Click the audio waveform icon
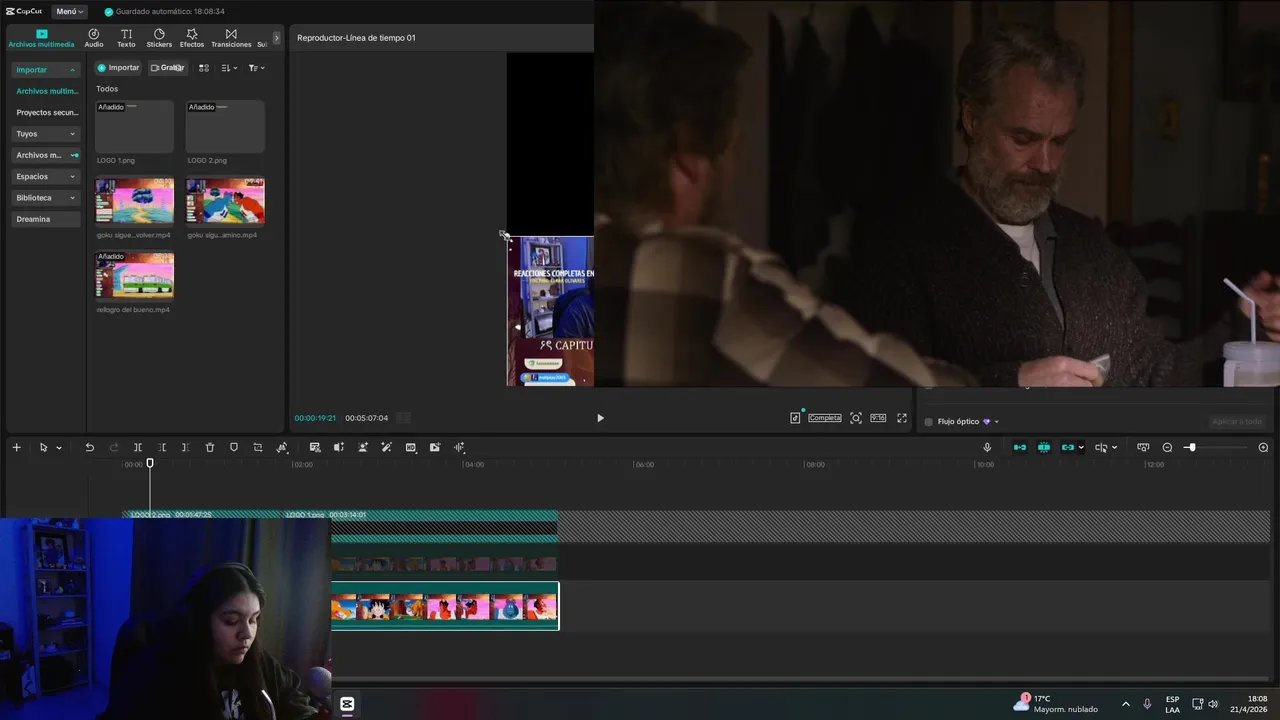This screenshot has width=1280, height=720. (459, 447)
